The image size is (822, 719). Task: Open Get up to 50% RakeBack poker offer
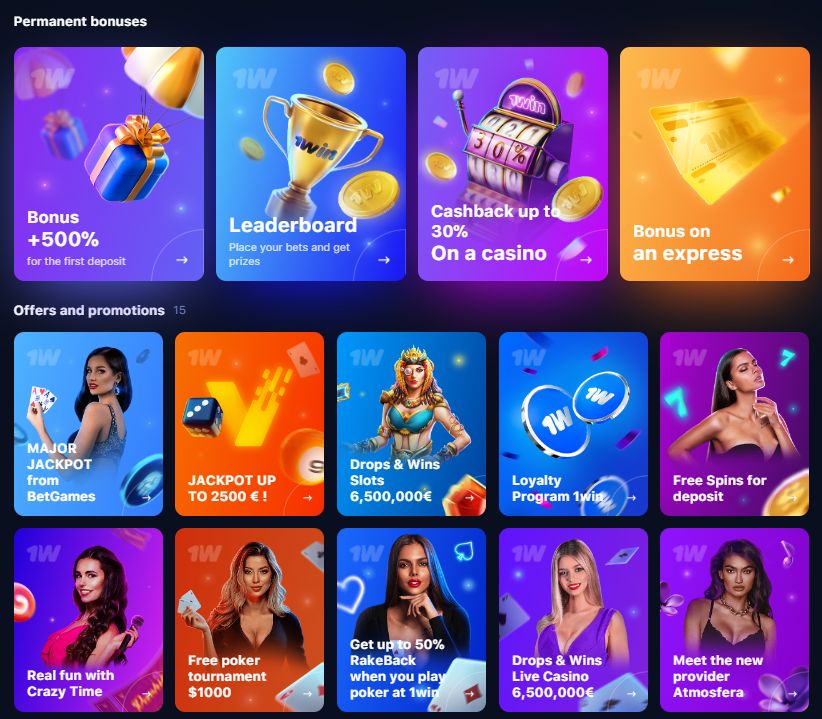click(x=411, y=620)
